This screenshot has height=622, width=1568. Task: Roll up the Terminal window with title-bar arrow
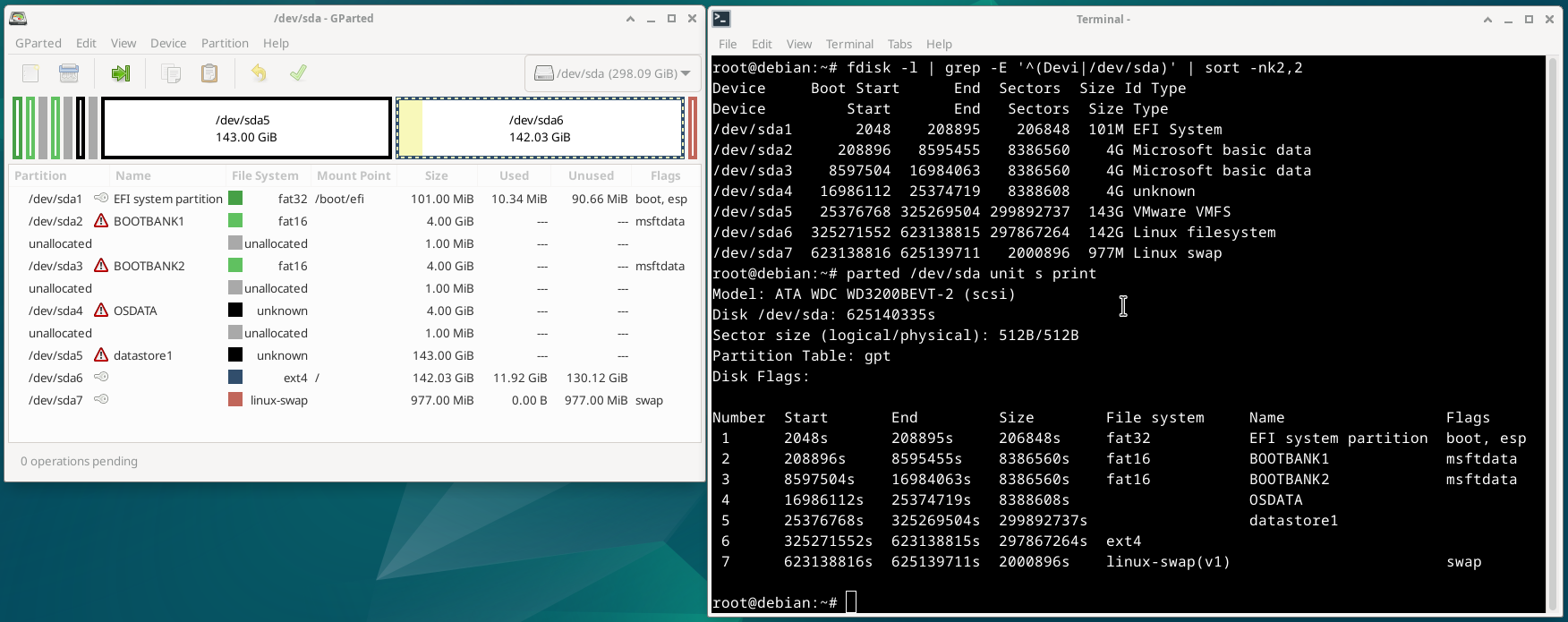click(1487, 19)
